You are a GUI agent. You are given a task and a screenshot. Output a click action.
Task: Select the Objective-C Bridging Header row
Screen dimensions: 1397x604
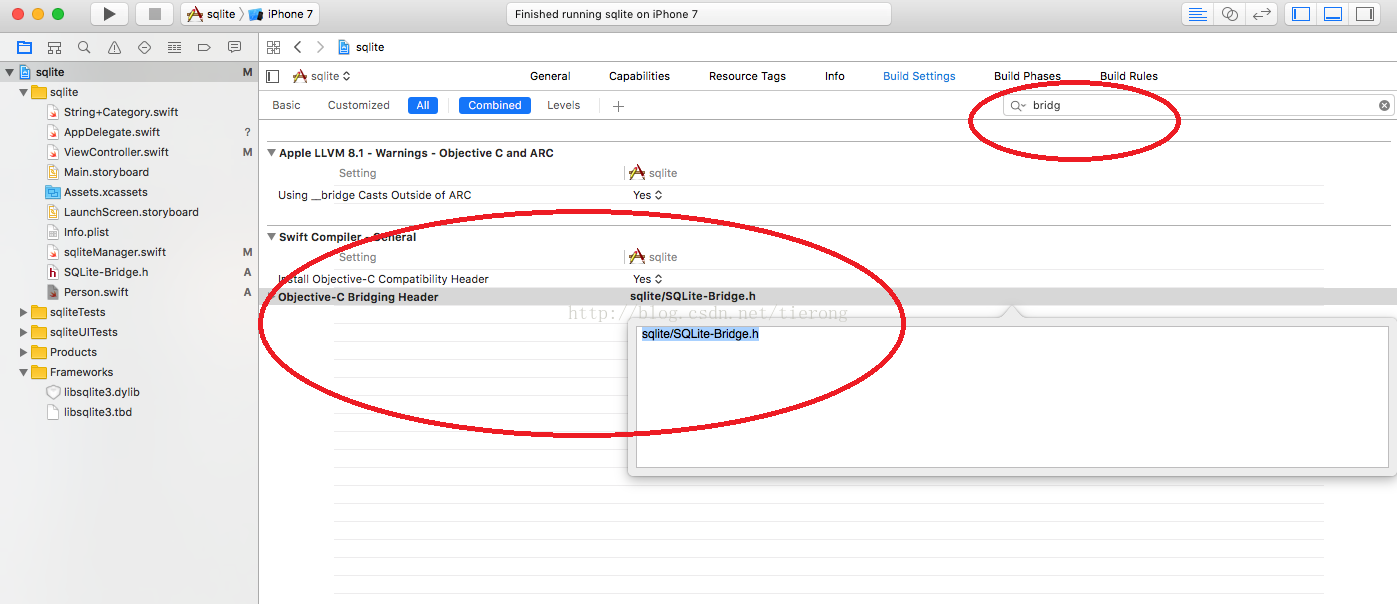pos(828,297)
